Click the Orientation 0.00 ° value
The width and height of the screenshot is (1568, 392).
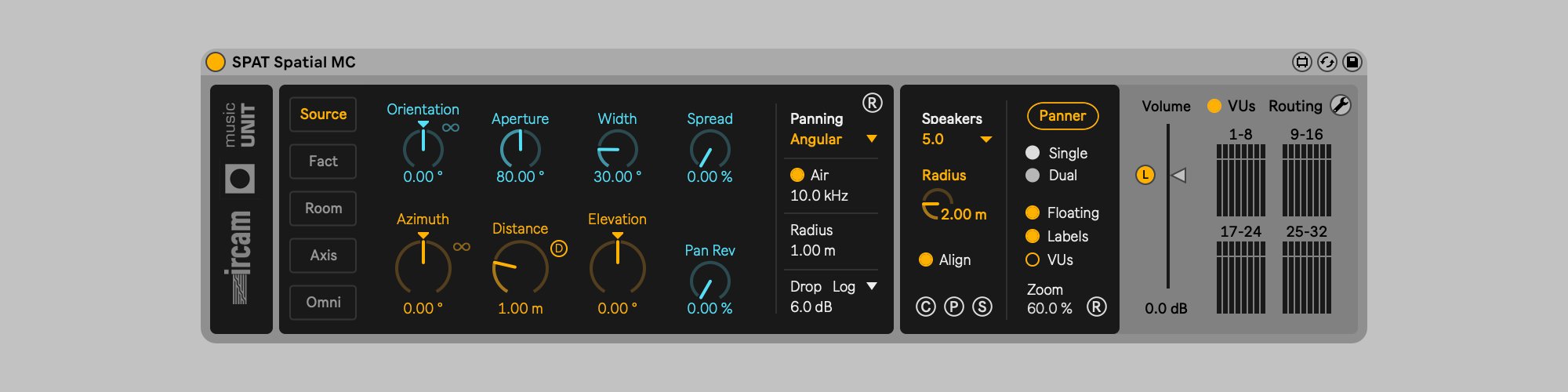point(423,177)
